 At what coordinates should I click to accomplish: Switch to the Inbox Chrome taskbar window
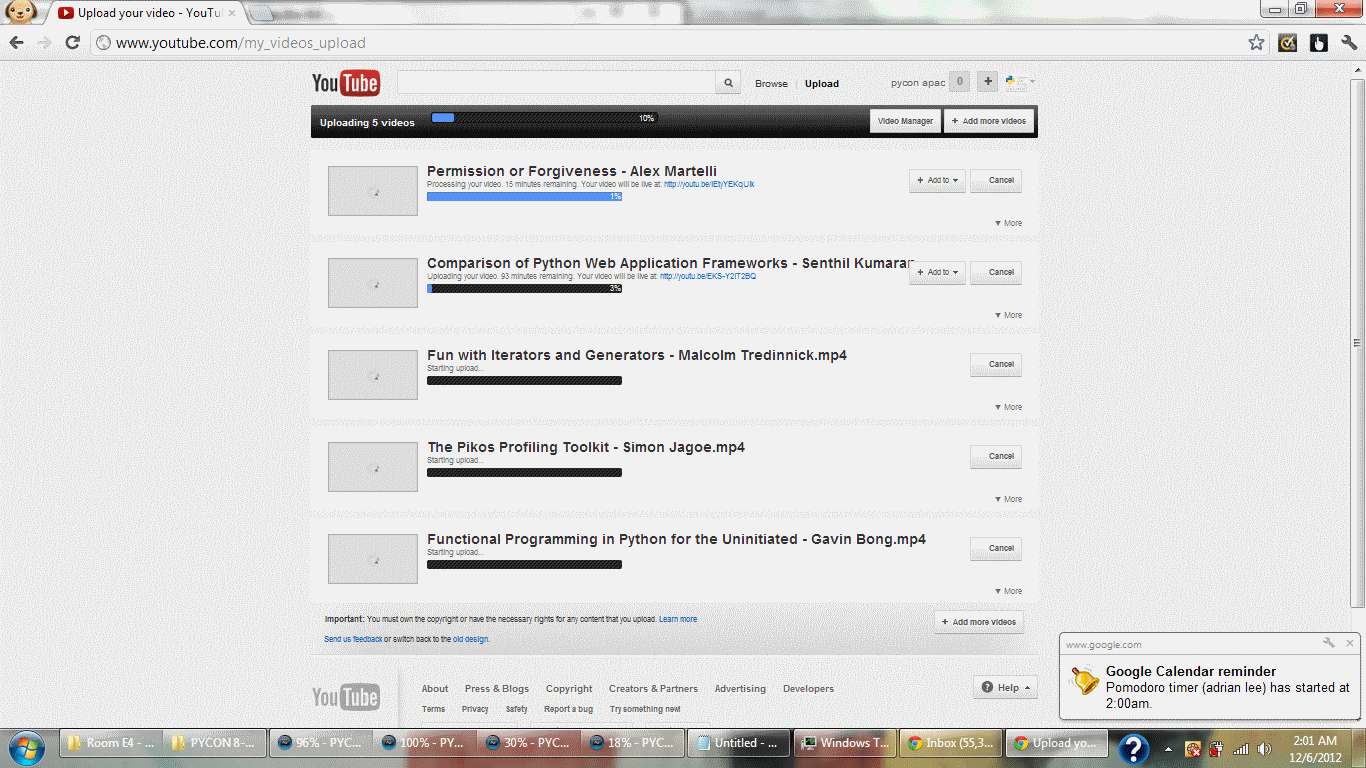pyautogui.click(x=949, y=744)
